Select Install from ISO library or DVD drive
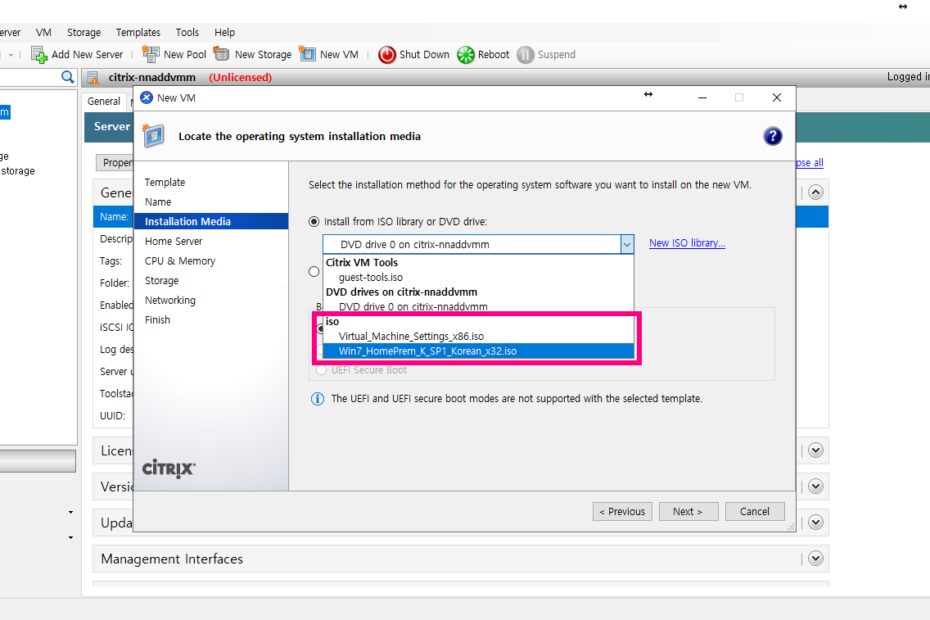 click(x=314, y=222)
